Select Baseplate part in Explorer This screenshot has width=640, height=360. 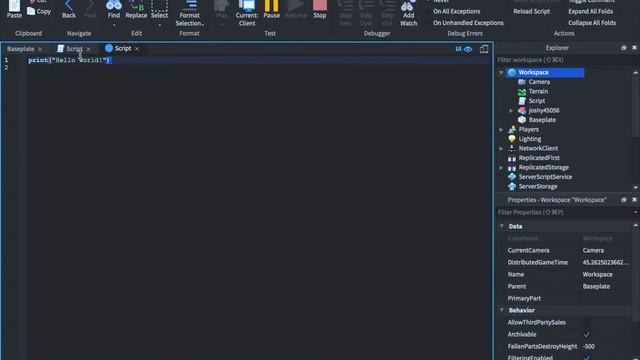(x=542, y=120)
